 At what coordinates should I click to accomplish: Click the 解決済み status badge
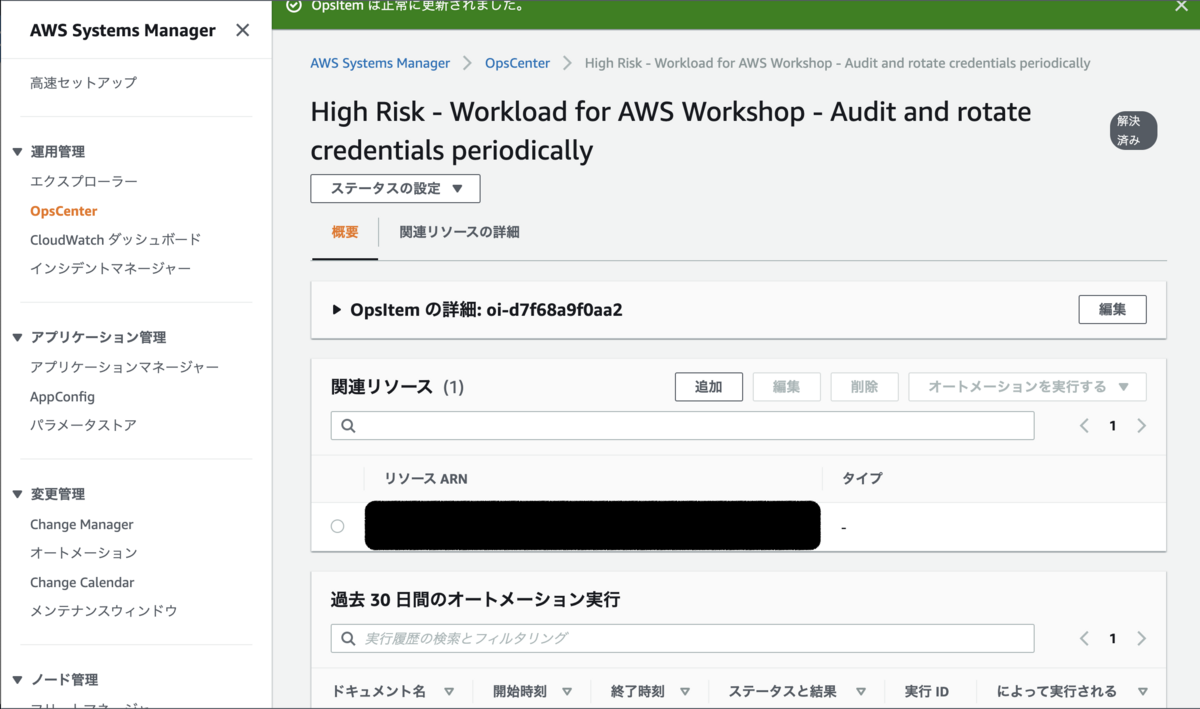(1132, 130)
